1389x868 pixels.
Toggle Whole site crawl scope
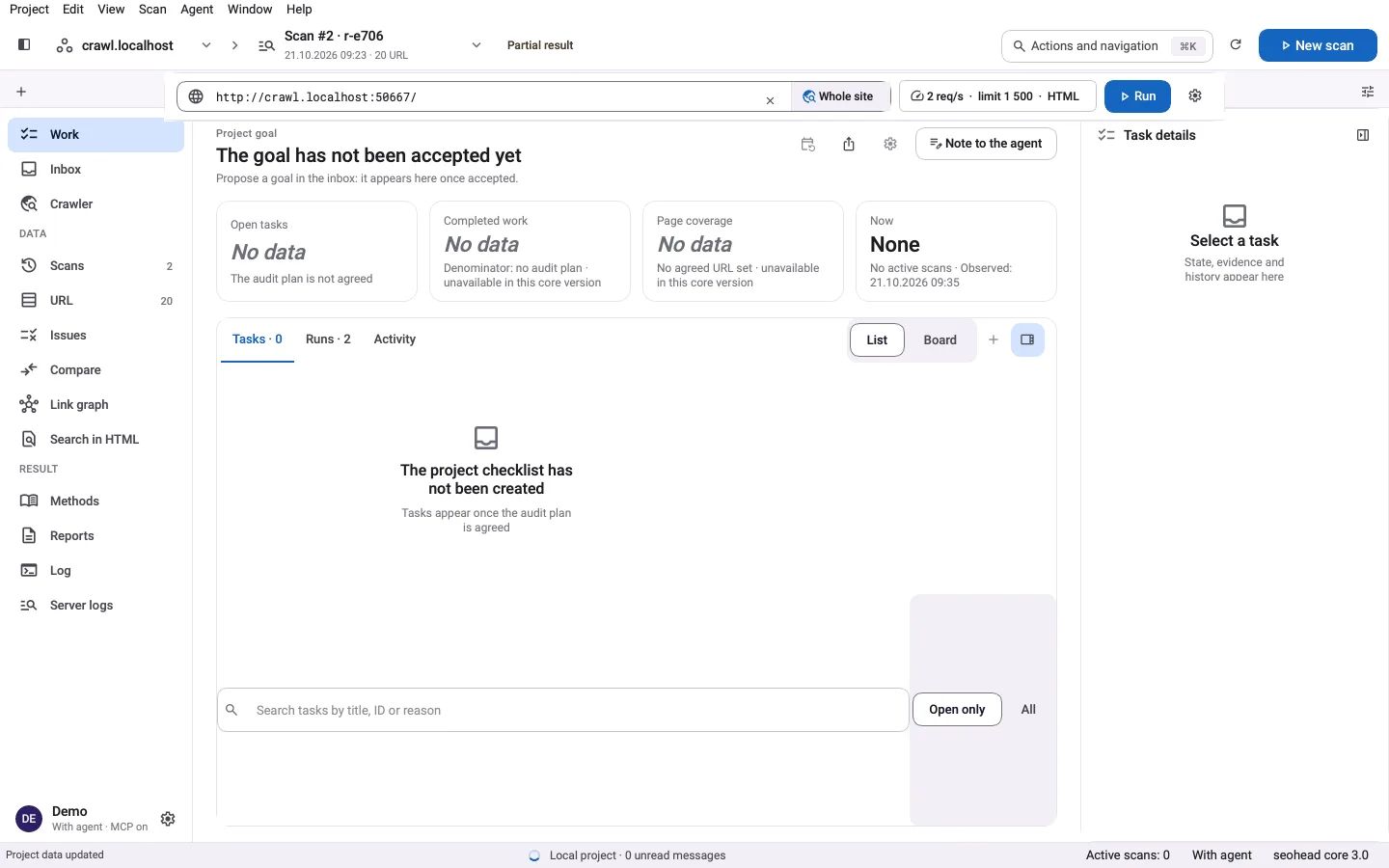click(x=838, y=96)
